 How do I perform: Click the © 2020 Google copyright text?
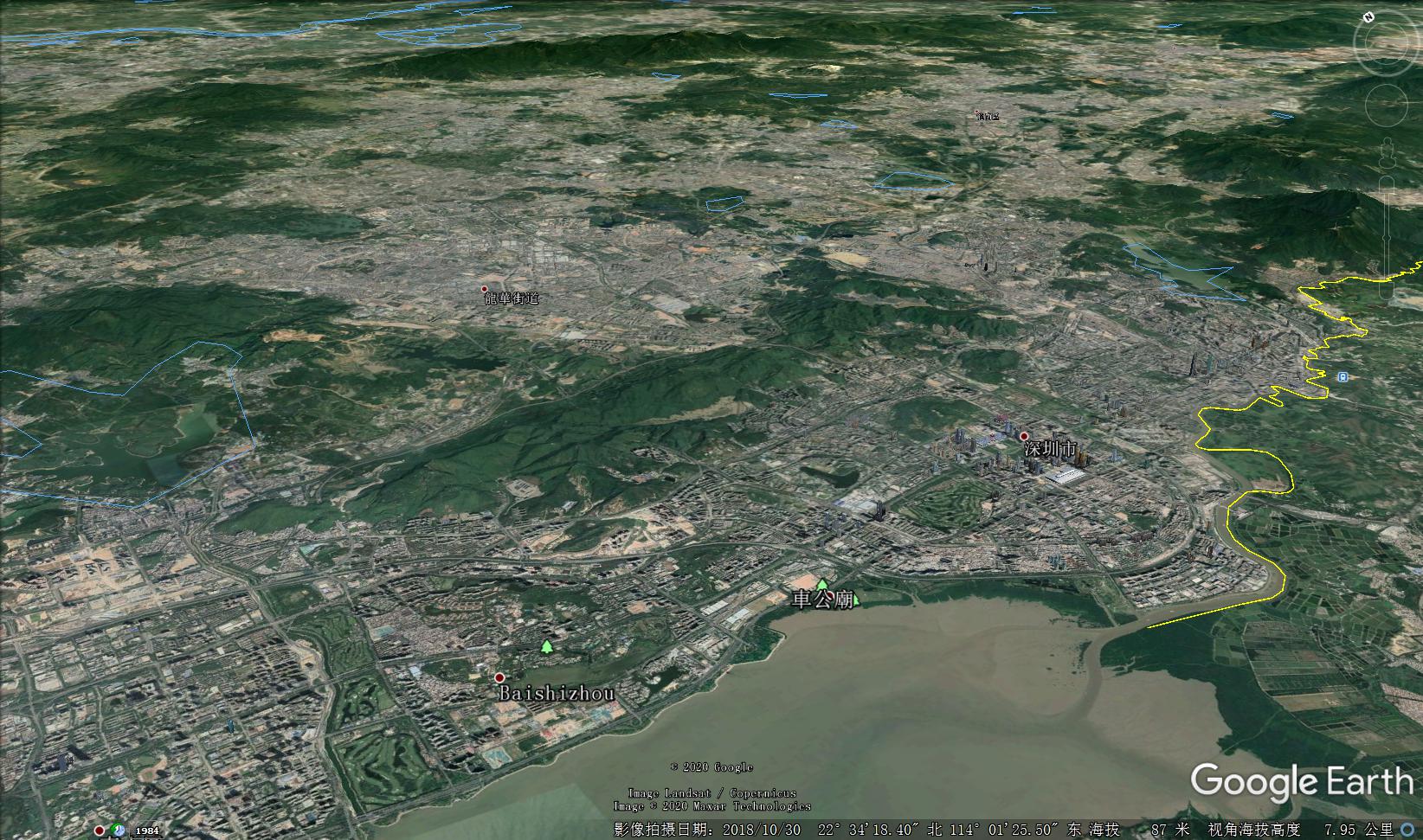pos(711,767)
